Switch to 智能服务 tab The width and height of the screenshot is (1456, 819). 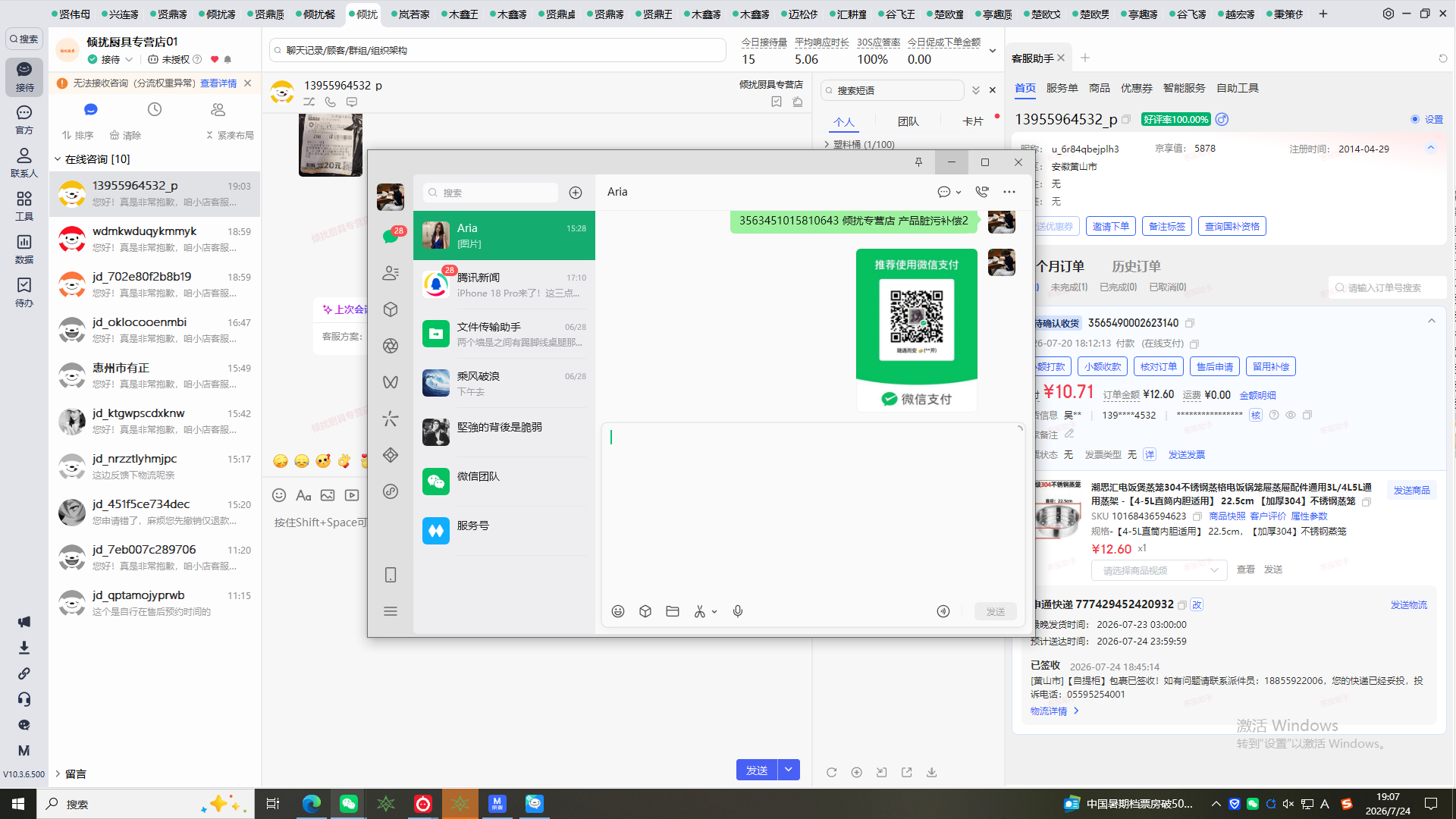[x=1185, y=88]
